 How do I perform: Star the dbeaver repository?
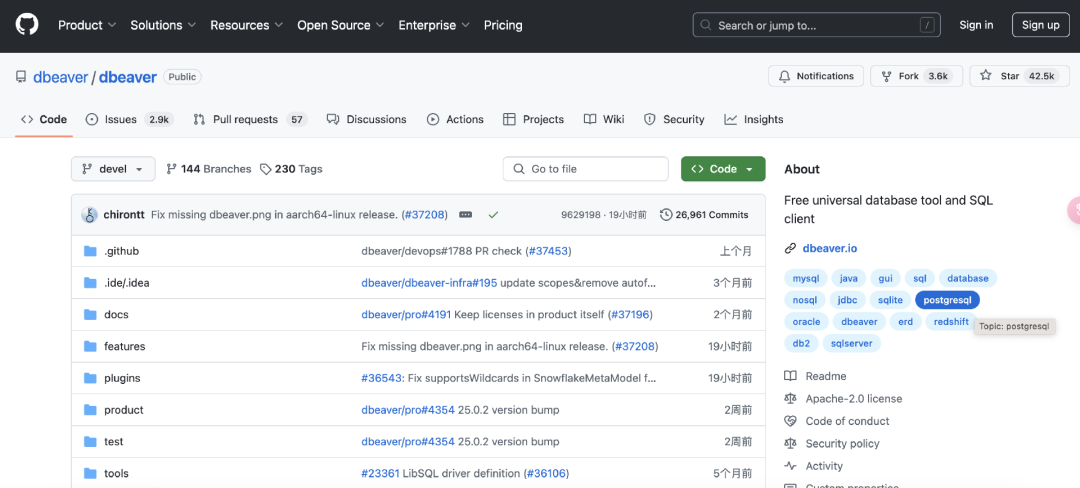pos(1016,76)
